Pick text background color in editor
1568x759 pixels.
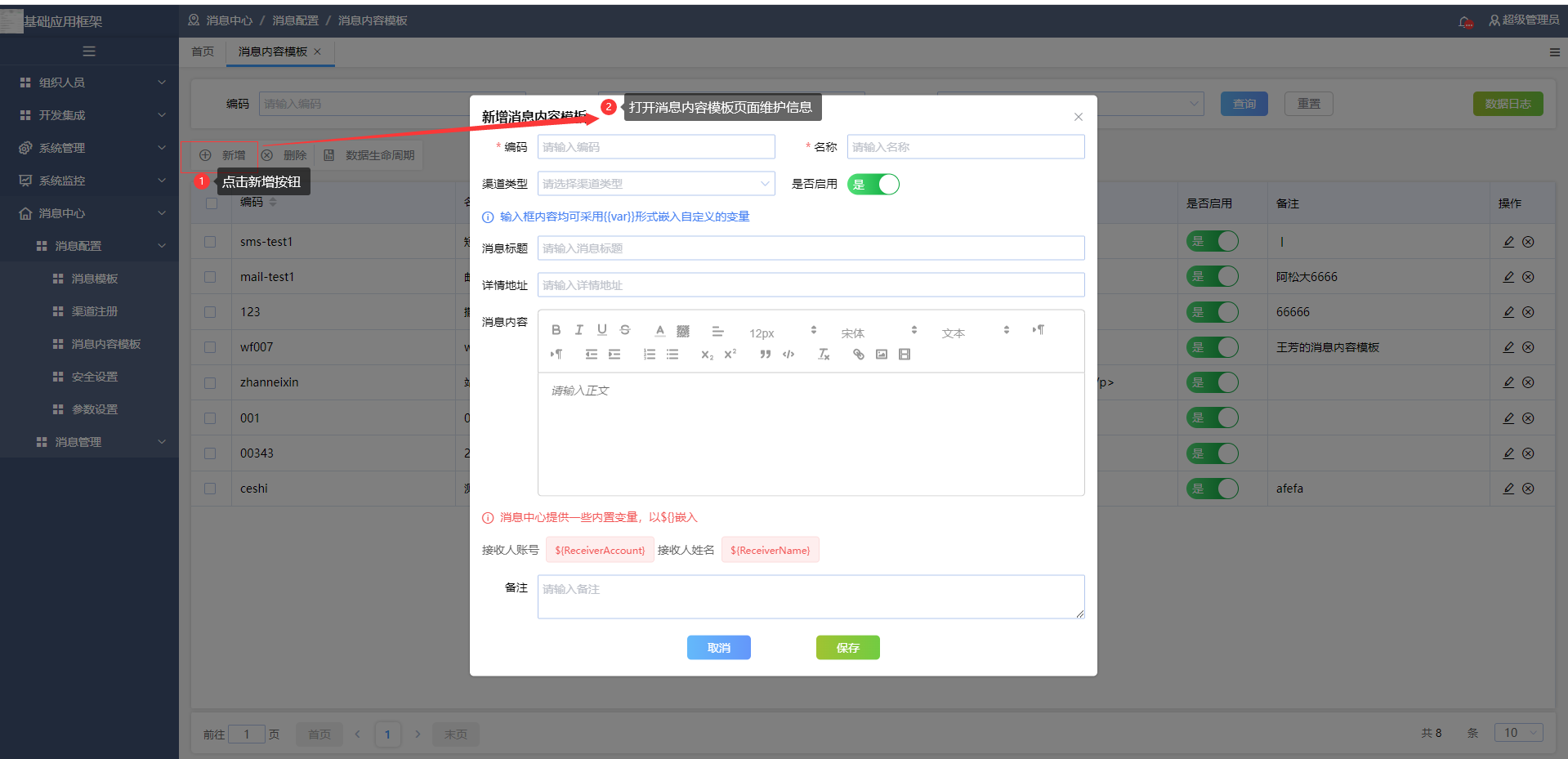point(683,330)
